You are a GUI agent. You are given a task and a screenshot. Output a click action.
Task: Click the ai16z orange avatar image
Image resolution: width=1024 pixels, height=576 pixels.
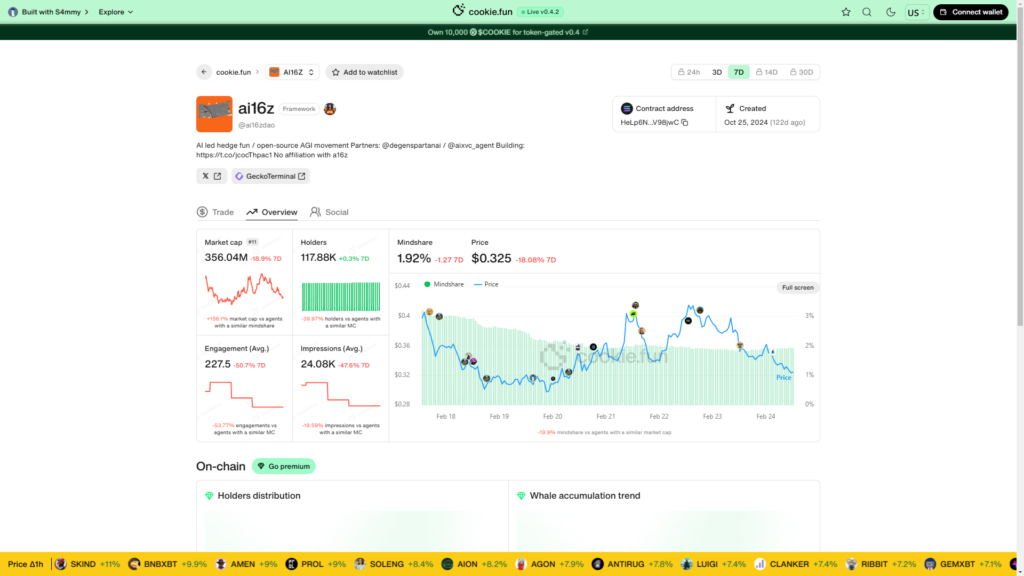(x=214, y=114)
